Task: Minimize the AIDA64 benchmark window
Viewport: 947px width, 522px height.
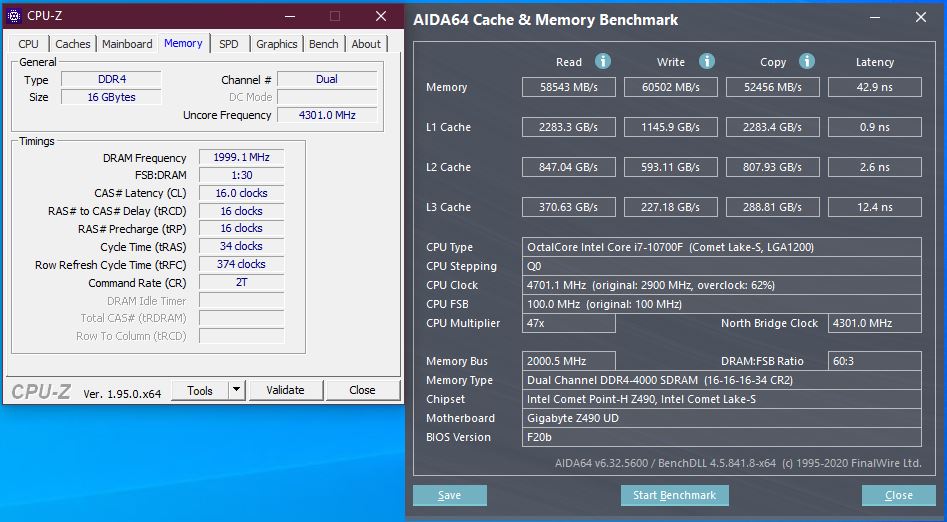Action: [x=876, y=18]
